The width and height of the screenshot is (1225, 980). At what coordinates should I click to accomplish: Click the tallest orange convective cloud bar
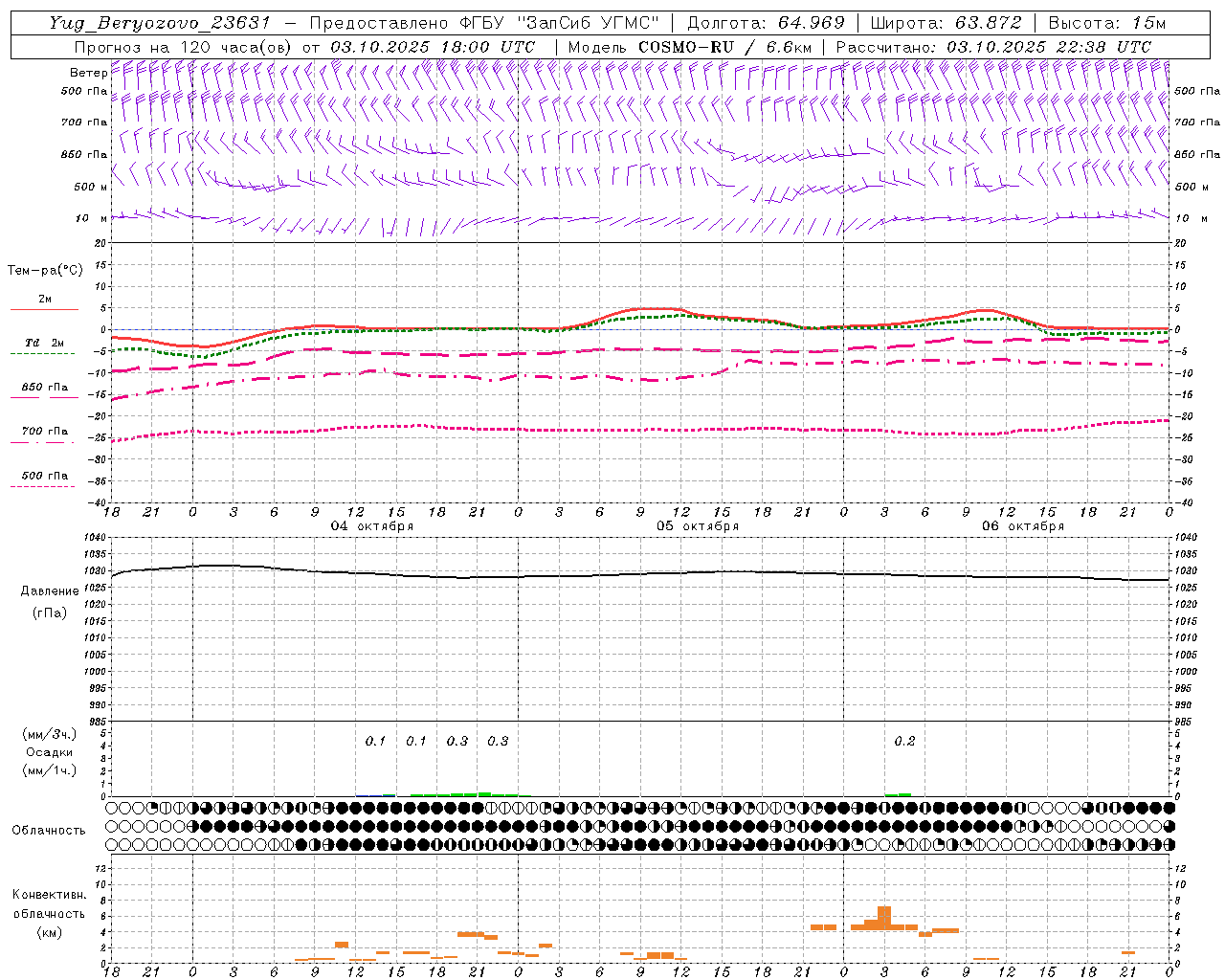[x=884, y=917]
